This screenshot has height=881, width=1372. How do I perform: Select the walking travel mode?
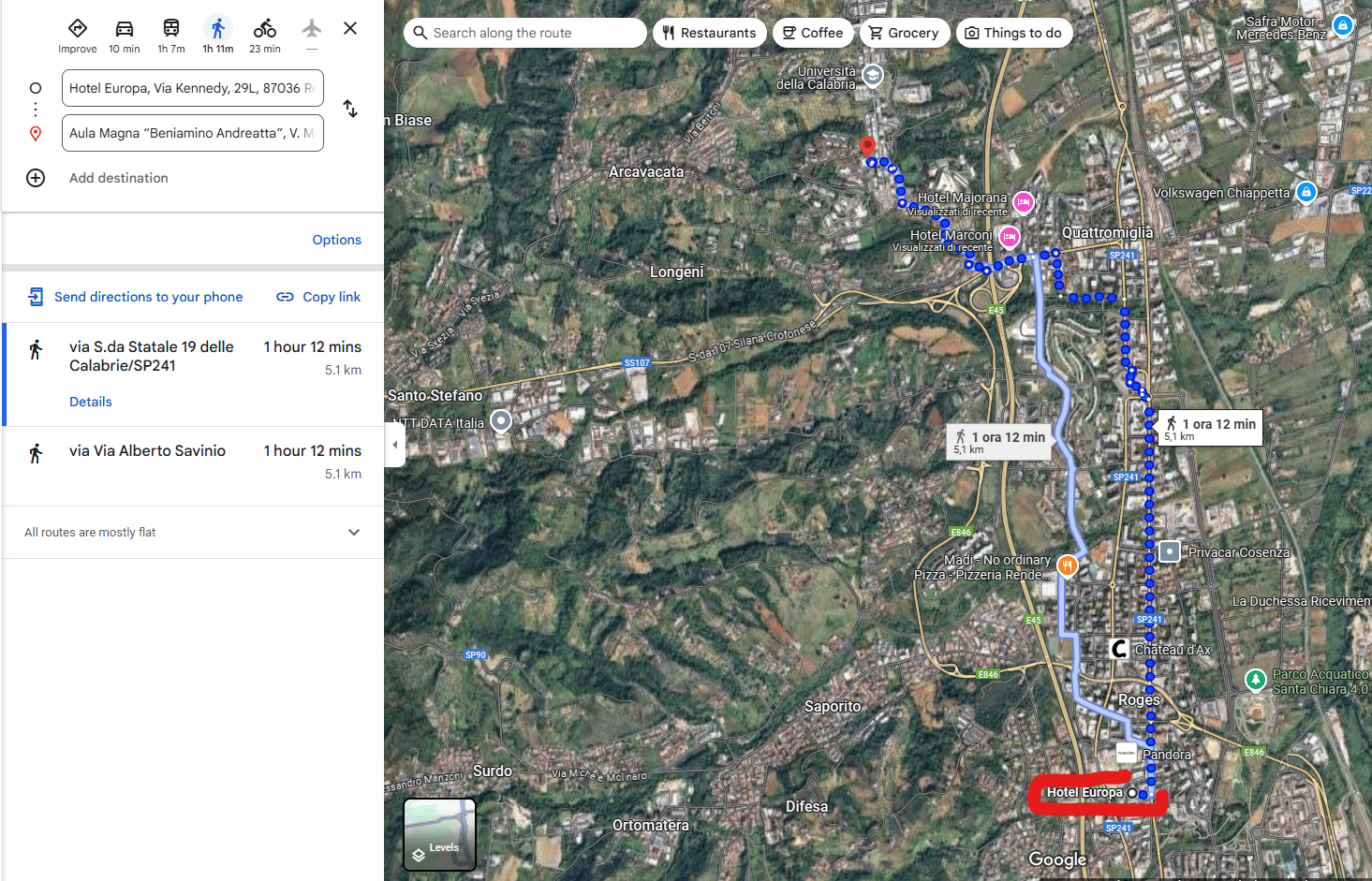[217, 29]
